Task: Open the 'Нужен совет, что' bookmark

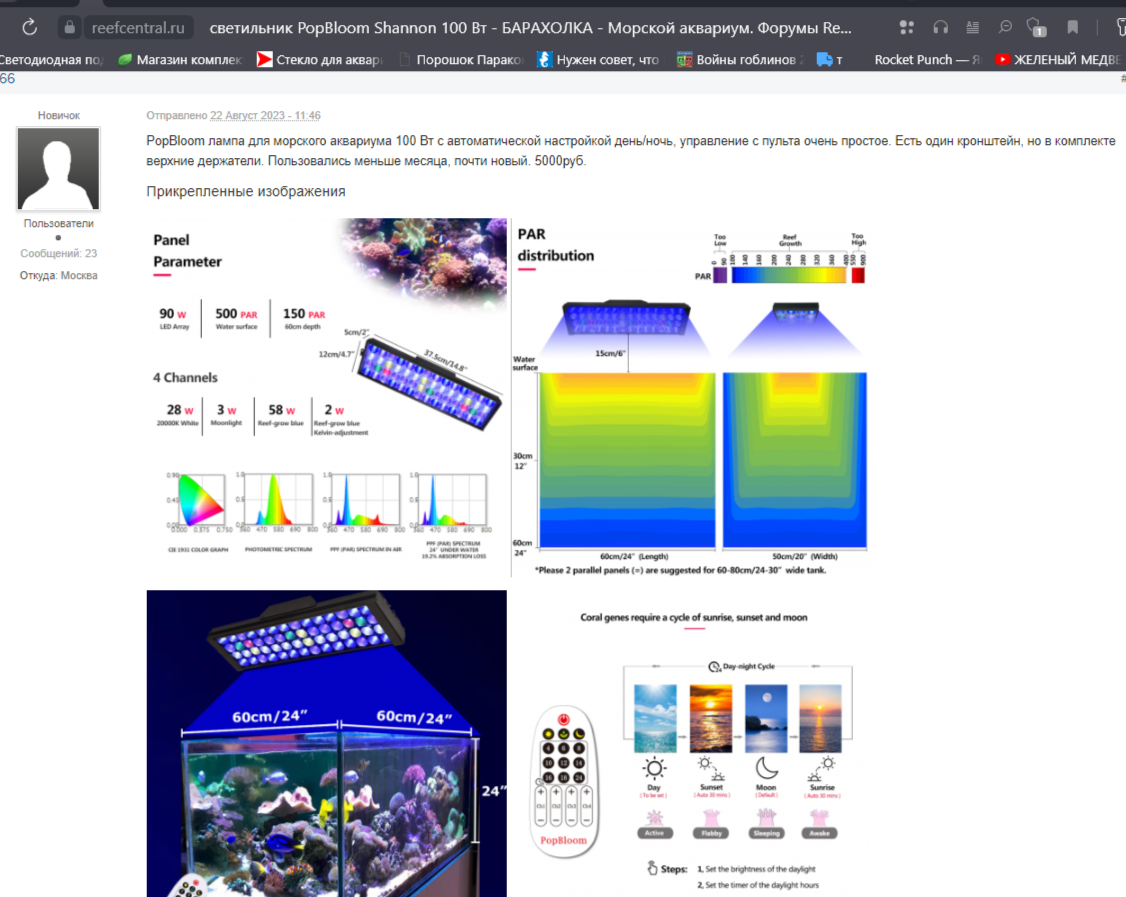Action: 598,60
